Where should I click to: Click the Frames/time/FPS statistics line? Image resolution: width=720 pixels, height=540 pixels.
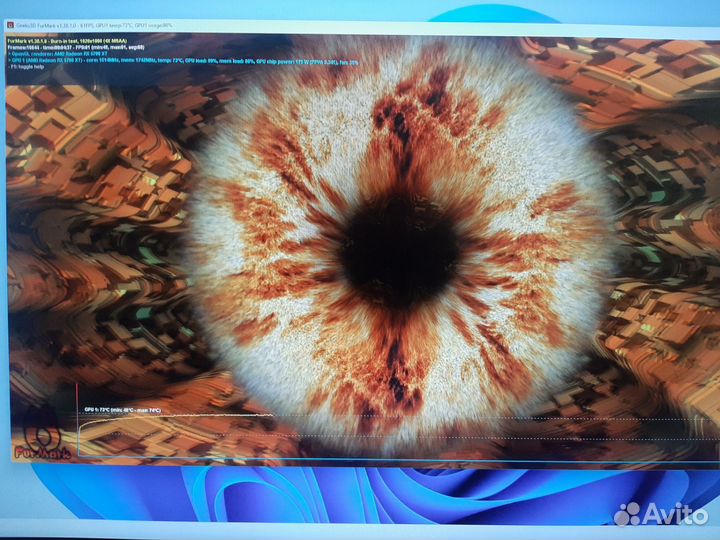coord(76,47)
